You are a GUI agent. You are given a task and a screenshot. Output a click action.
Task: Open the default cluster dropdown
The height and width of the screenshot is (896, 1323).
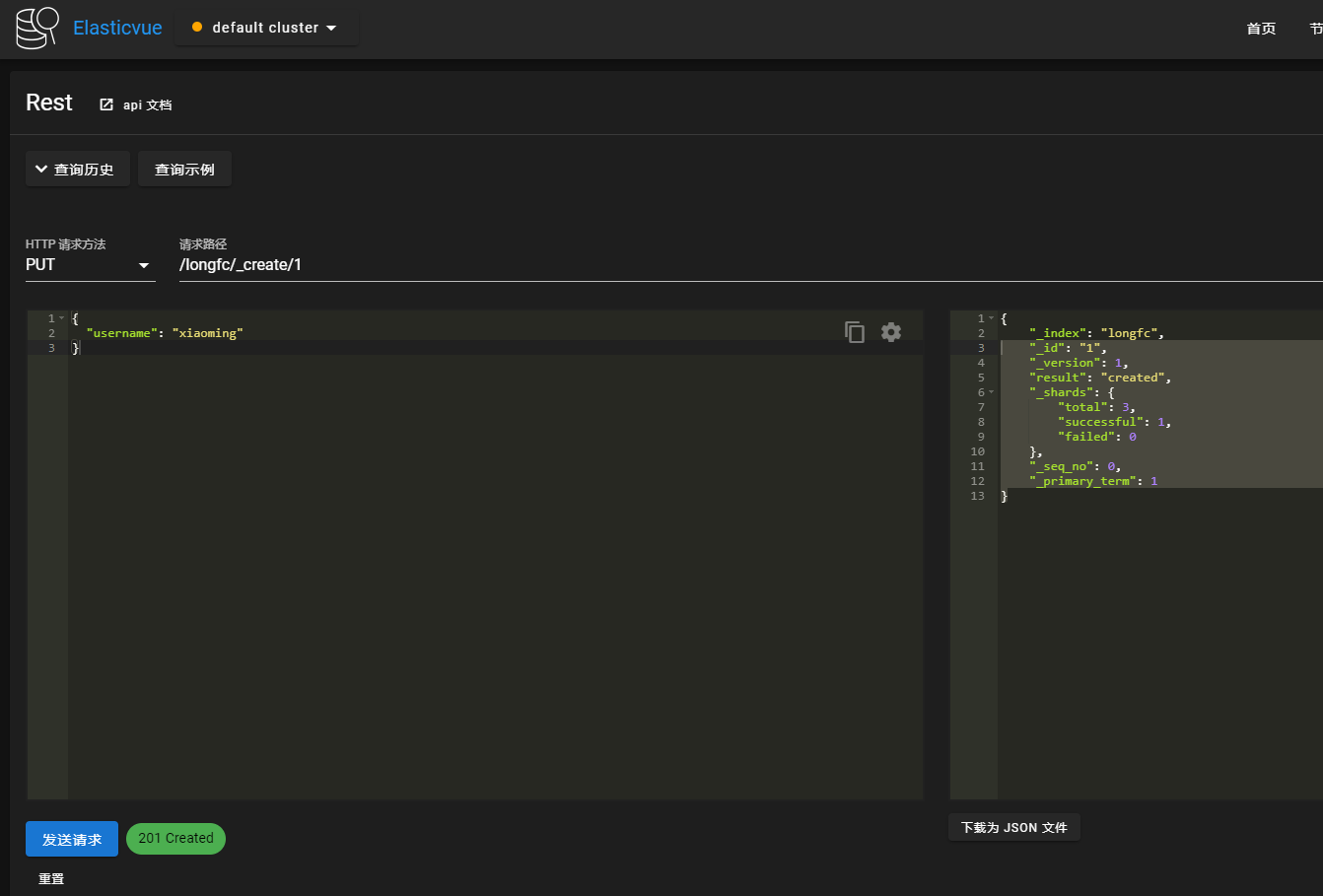click(267, 28)
